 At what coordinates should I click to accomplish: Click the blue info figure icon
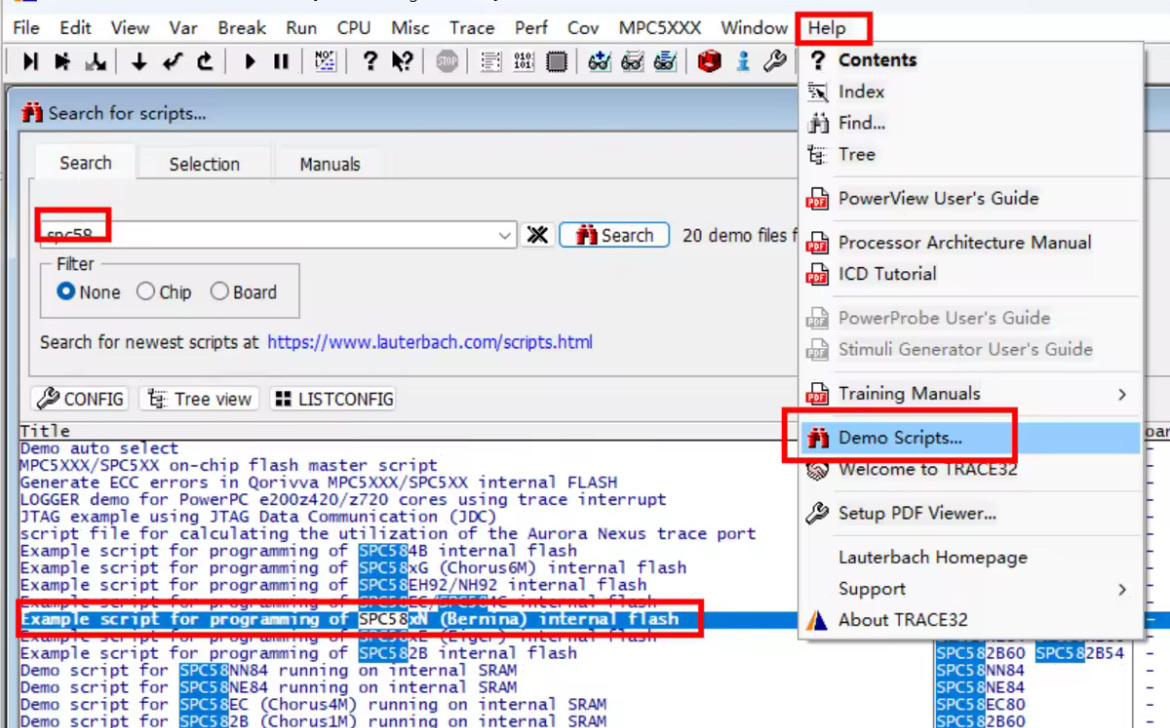coord(742,62)
